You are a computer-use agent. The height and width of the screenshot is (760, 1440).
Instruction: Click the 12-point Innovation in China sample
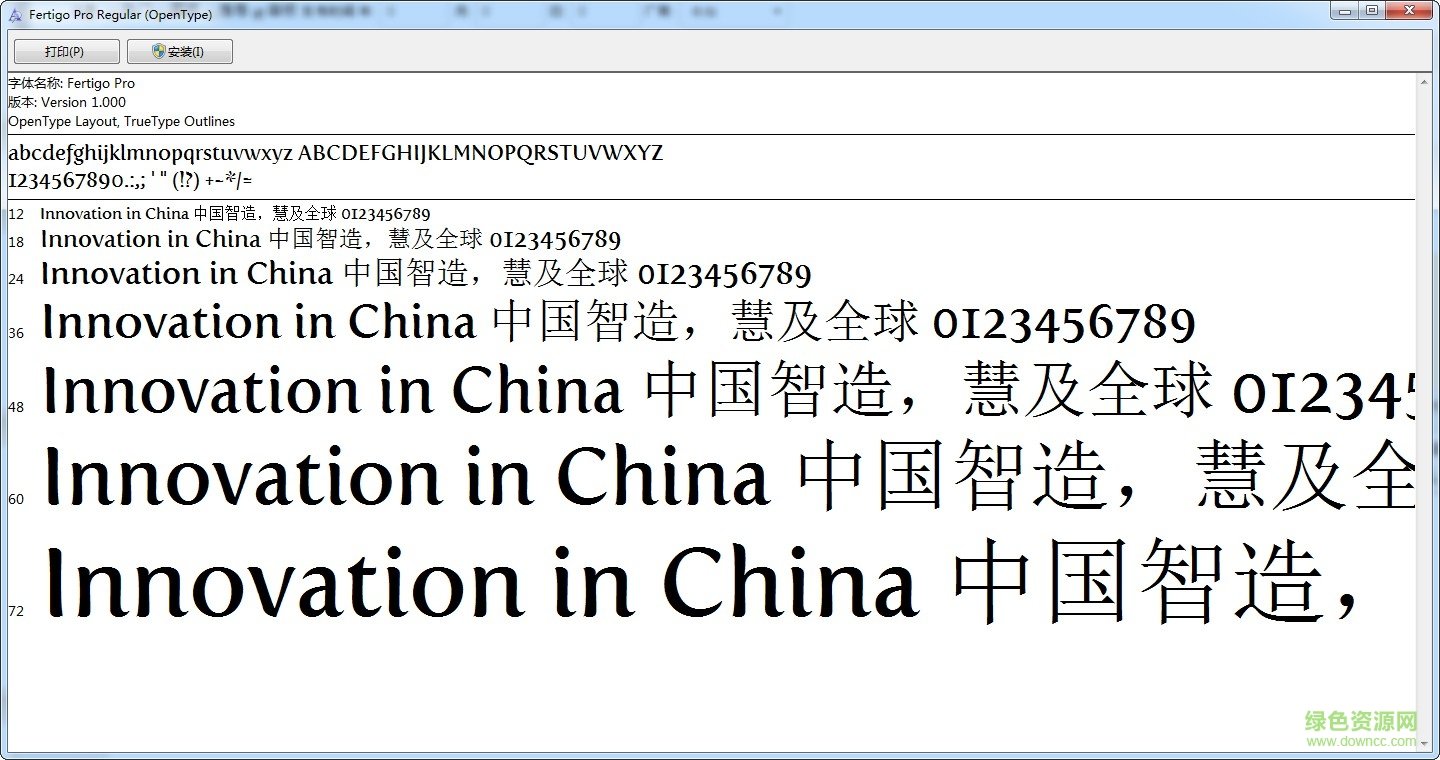coord(235,214)
